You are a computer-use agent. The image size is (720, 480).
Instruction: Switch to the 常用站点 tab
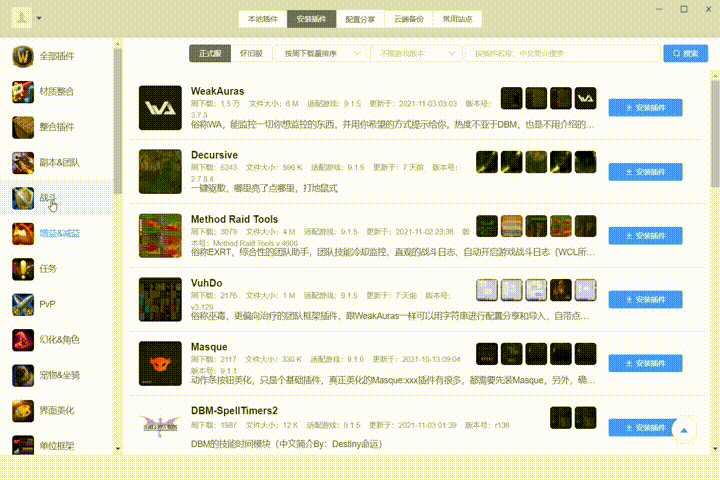[457, 19]
